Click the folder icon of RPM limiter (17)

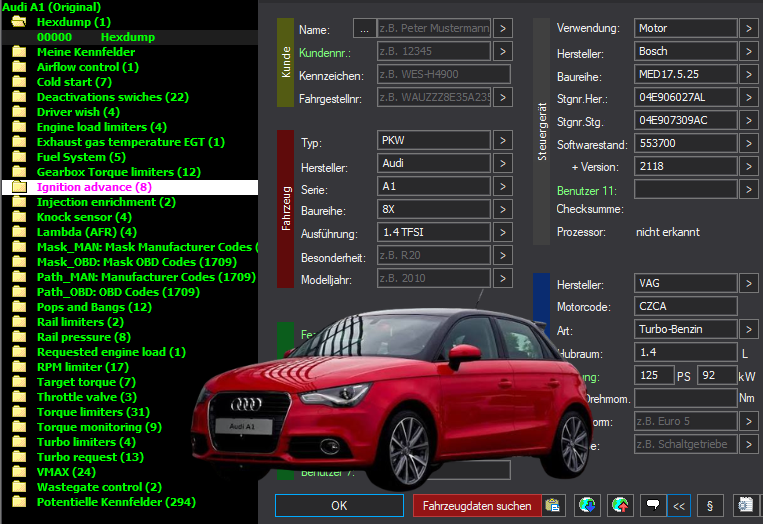[19, 367]
